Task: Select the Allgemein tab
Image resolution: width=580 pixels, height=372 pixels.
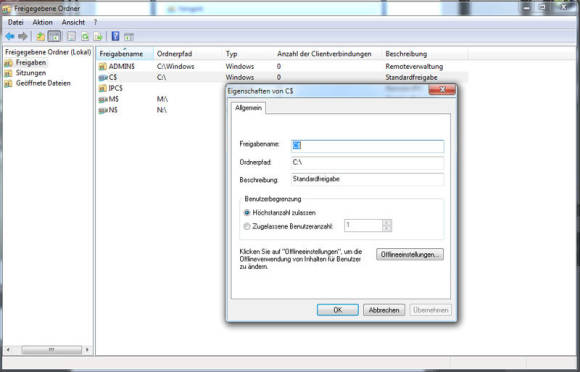Action: (249, 108)
